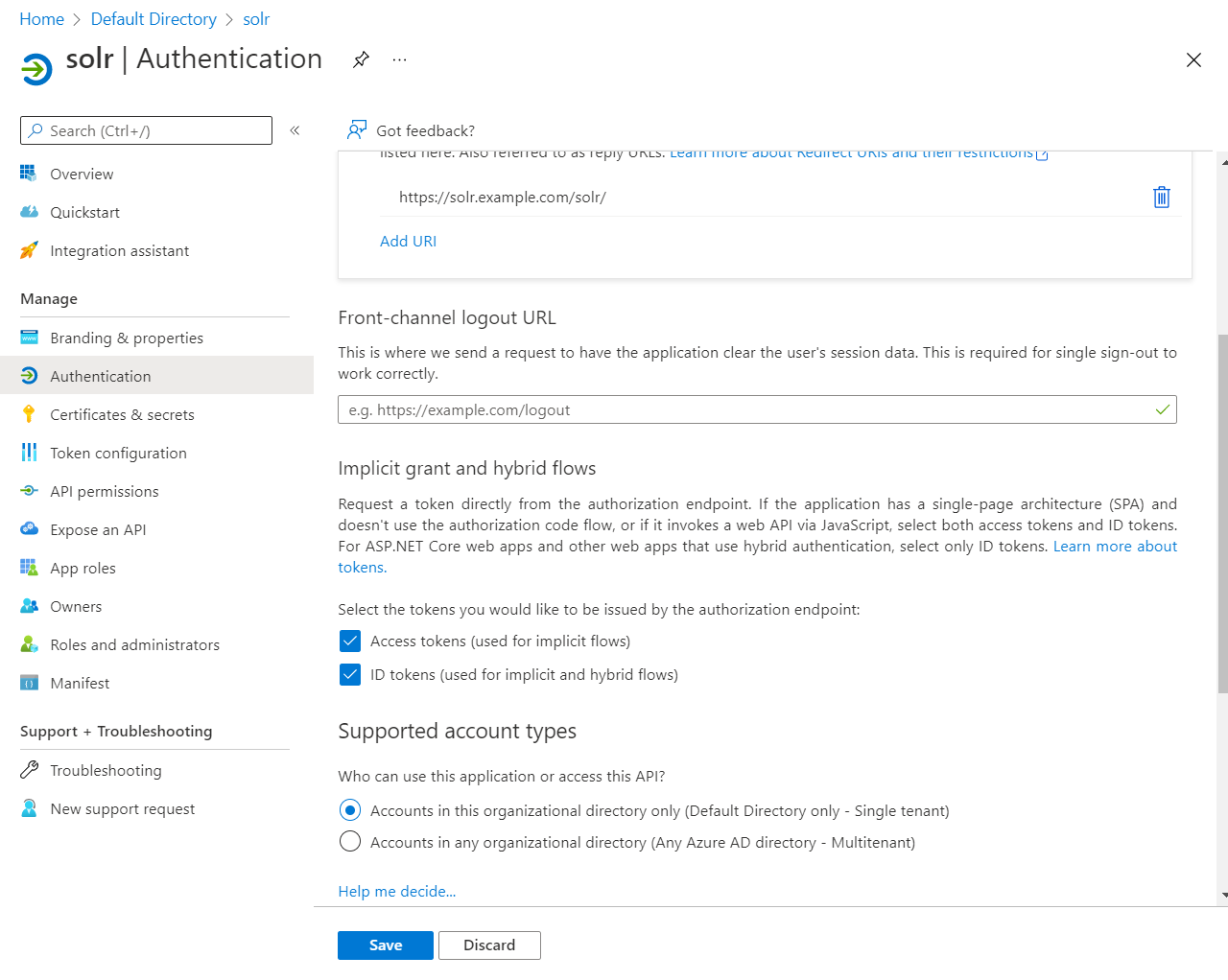Open API permissions in the menu
The image size is (1228, 980).
point(105,491)
